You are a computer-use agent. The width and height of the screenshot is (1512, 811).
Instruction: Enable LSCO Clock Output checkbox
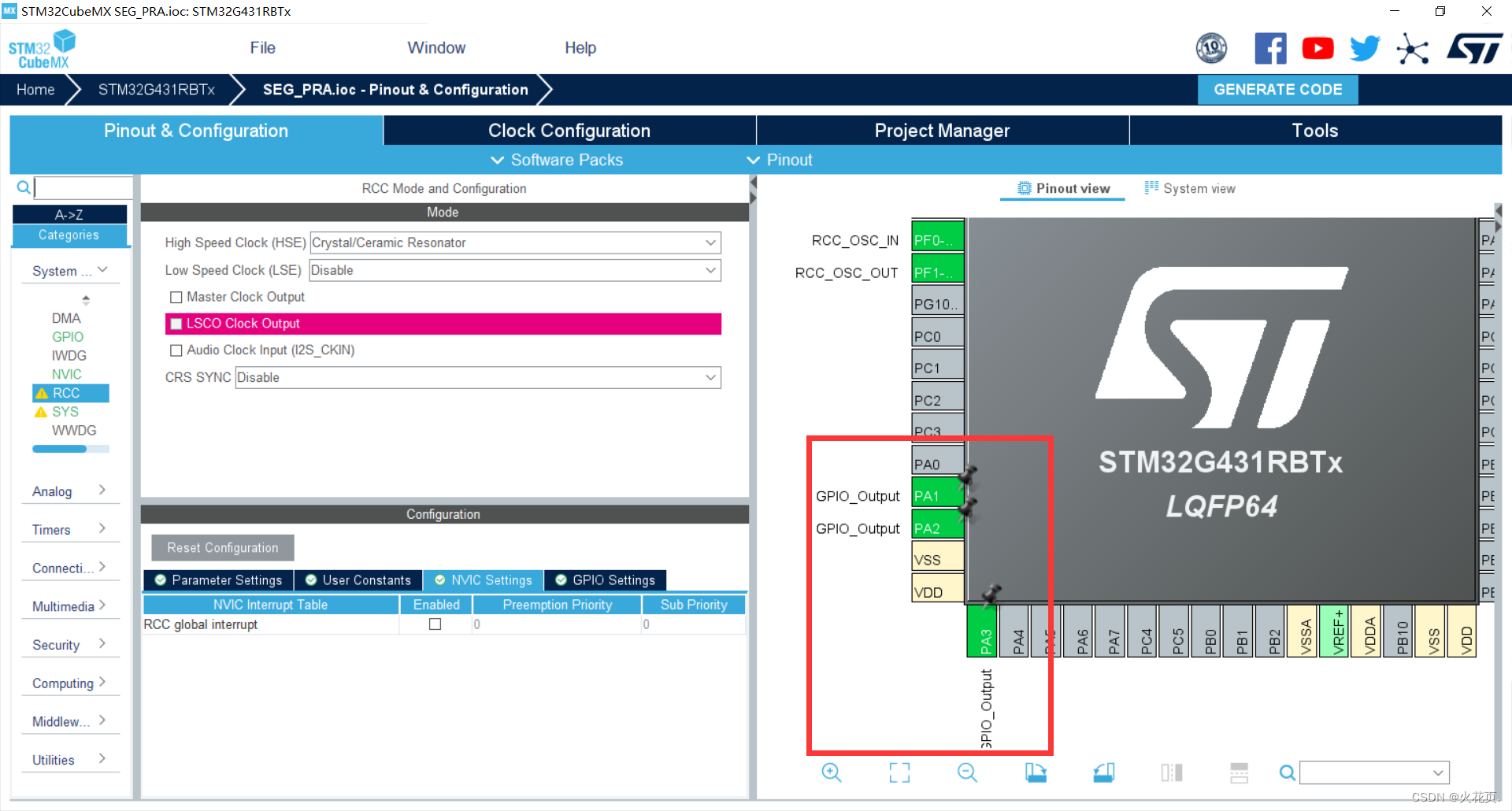(176, 324)
